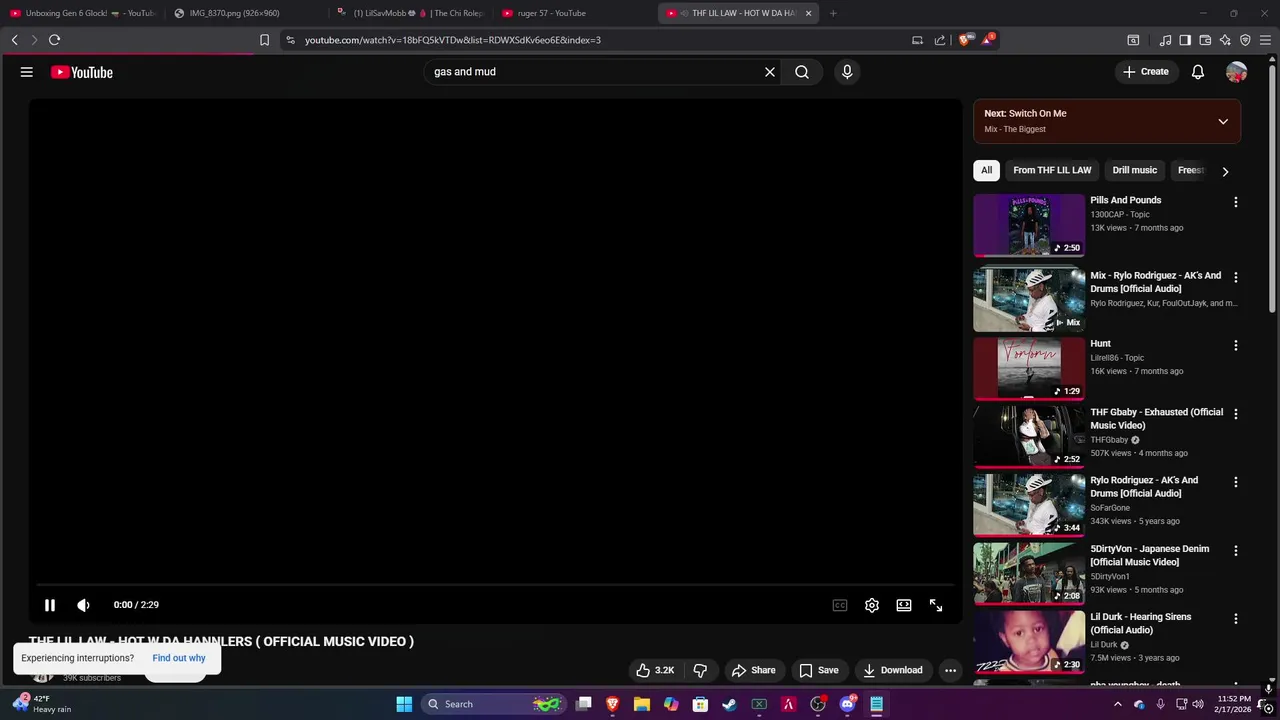
Task: Open options for 'Lil Durk - Hearing Sirens'
Action: pyautogui.click(x=1236, y=619)
